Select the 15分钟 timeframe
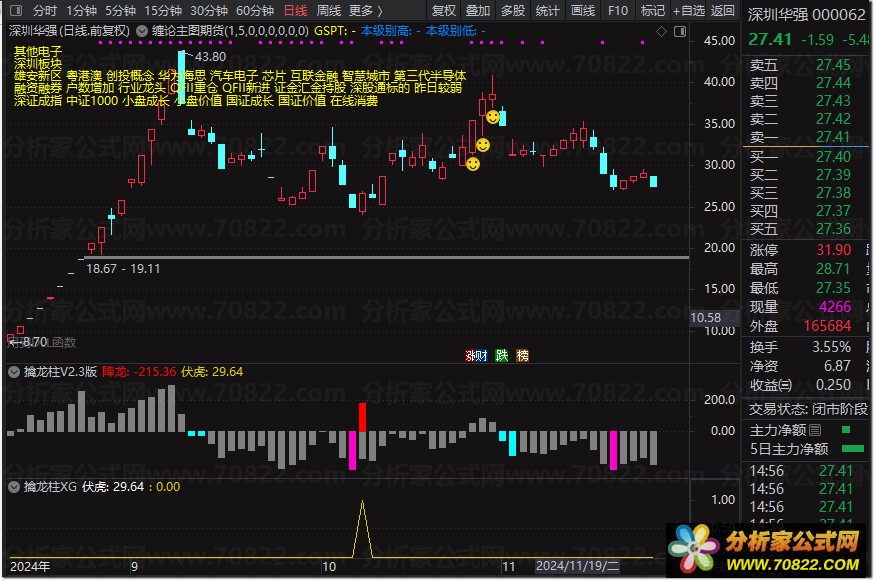This screenshot has height=581, width=876. [x=163, y=11]
